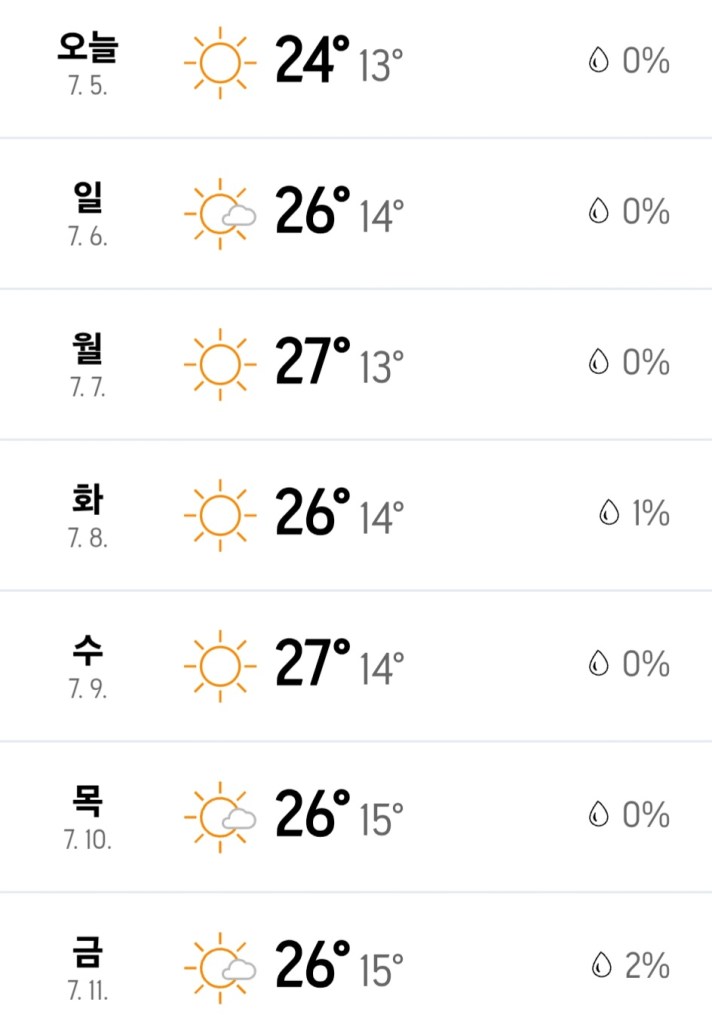Viewport: 712px width, 1024px height.
Task: Open the 오늘 forecast day label
Action: coord(88,60)
